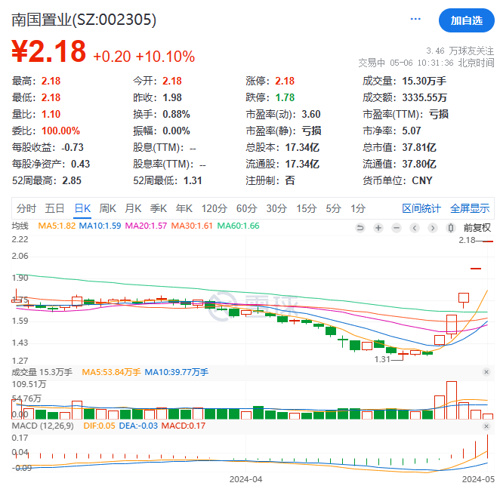
Task: Click the chart reset/undo arrow icon
Action: [360, 228]
